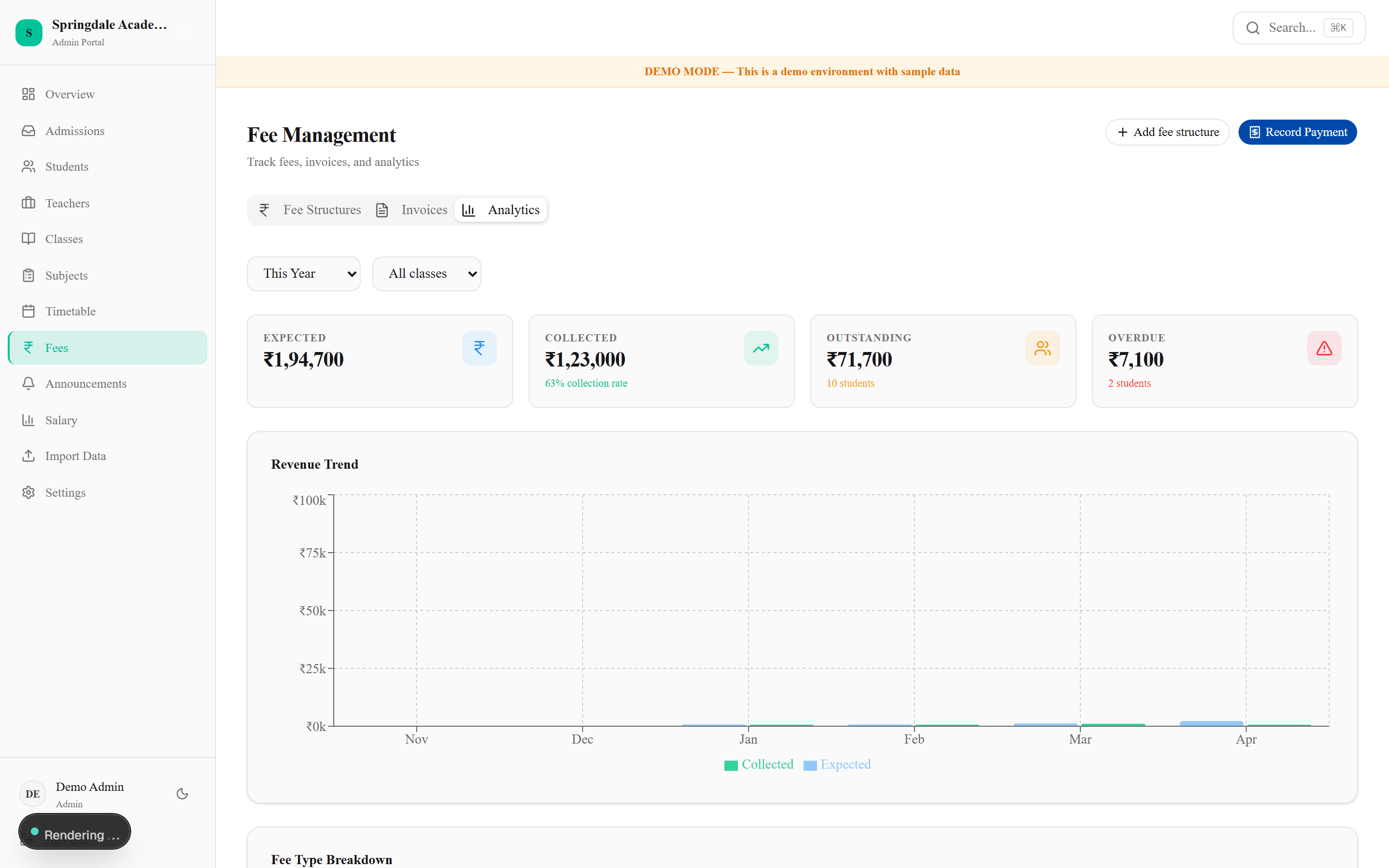
Task: Open the search bar at top right
Action: [1298, 27]
